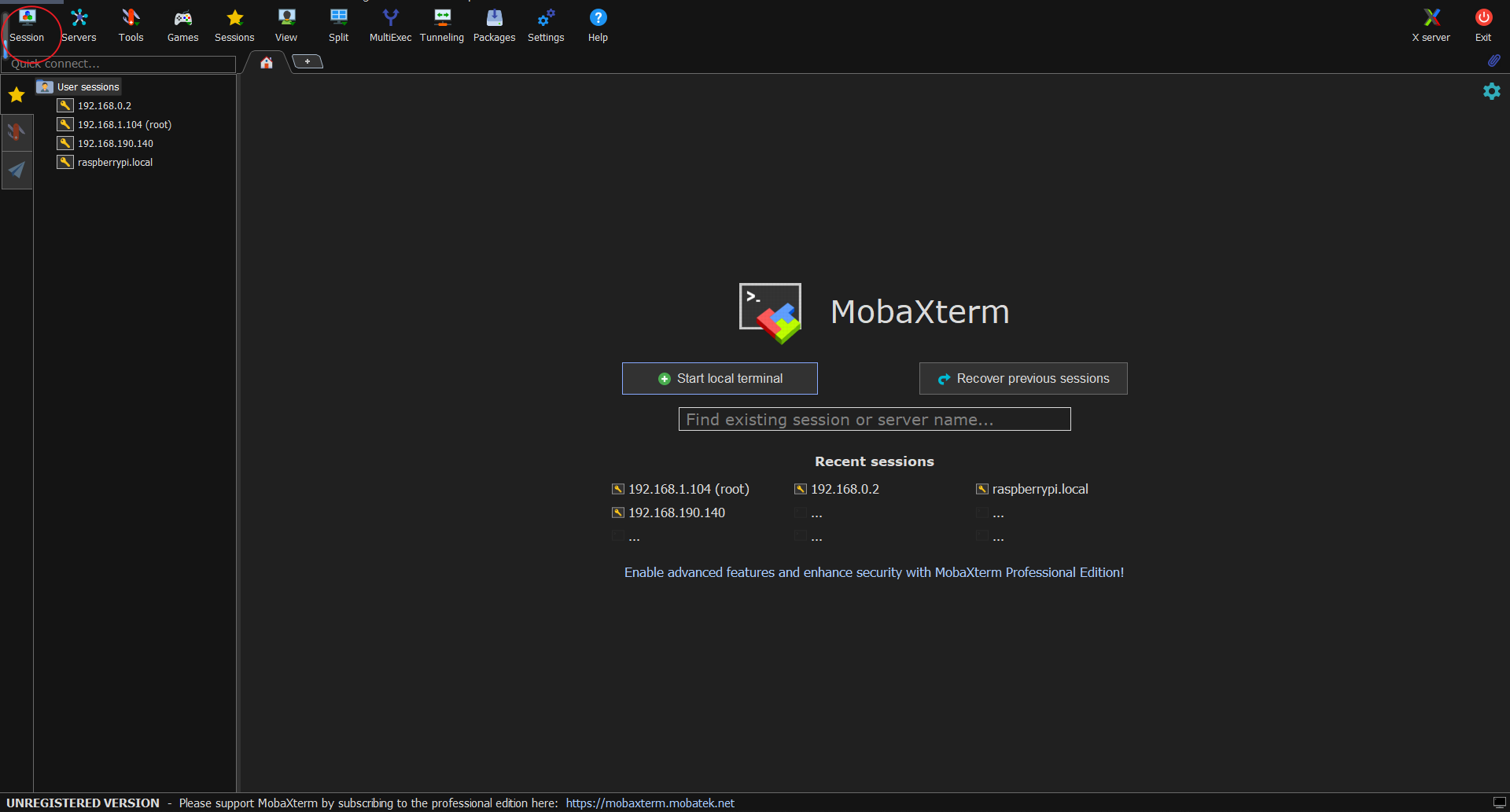Image resolution: width=1510 pixels, height=812 pixels.
Task: Click the monitor icon in status bar
Action: 1499,803
